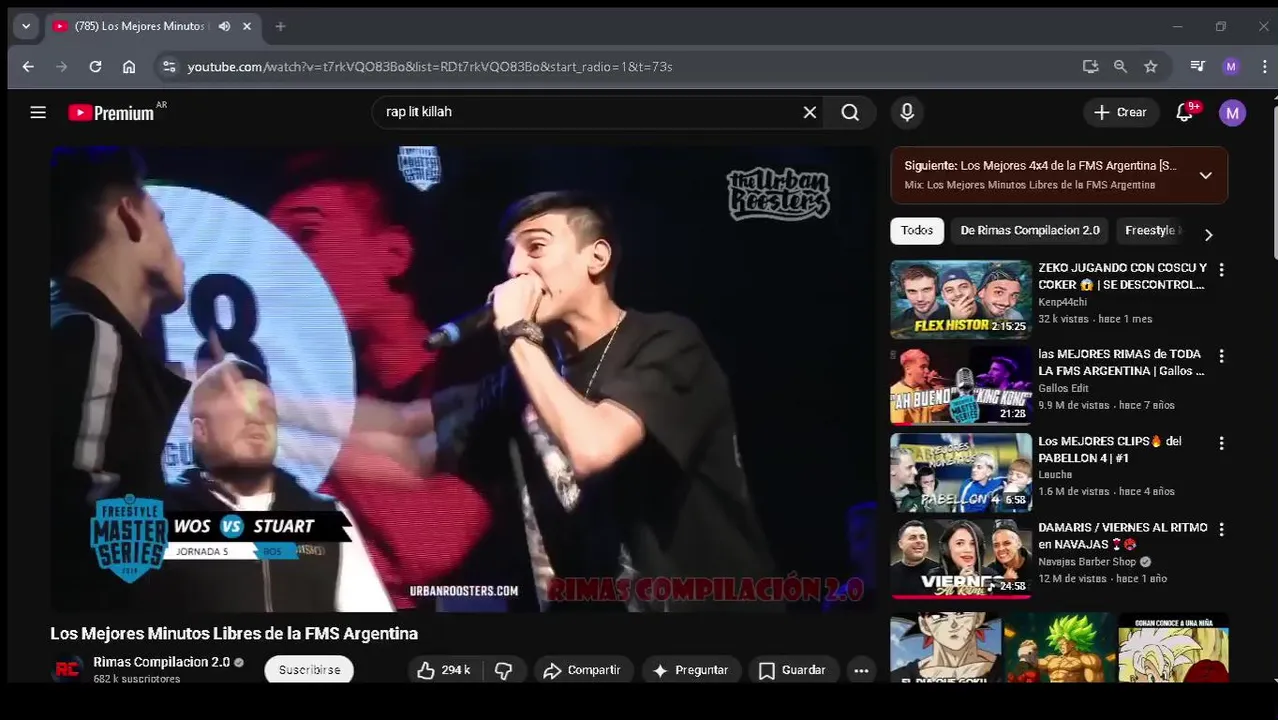Open Los MEJORES CLIPS PABELLON thumbnail
Viewport: 1278px width, 720px height.
961,472
